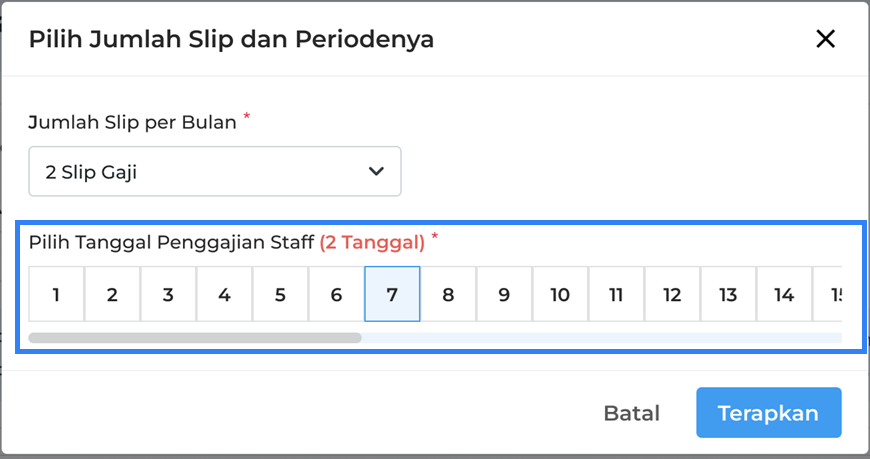Click the dropdown chevron beside 2 Slip Gaji
The image size is (870, 459).
[376, 172]
